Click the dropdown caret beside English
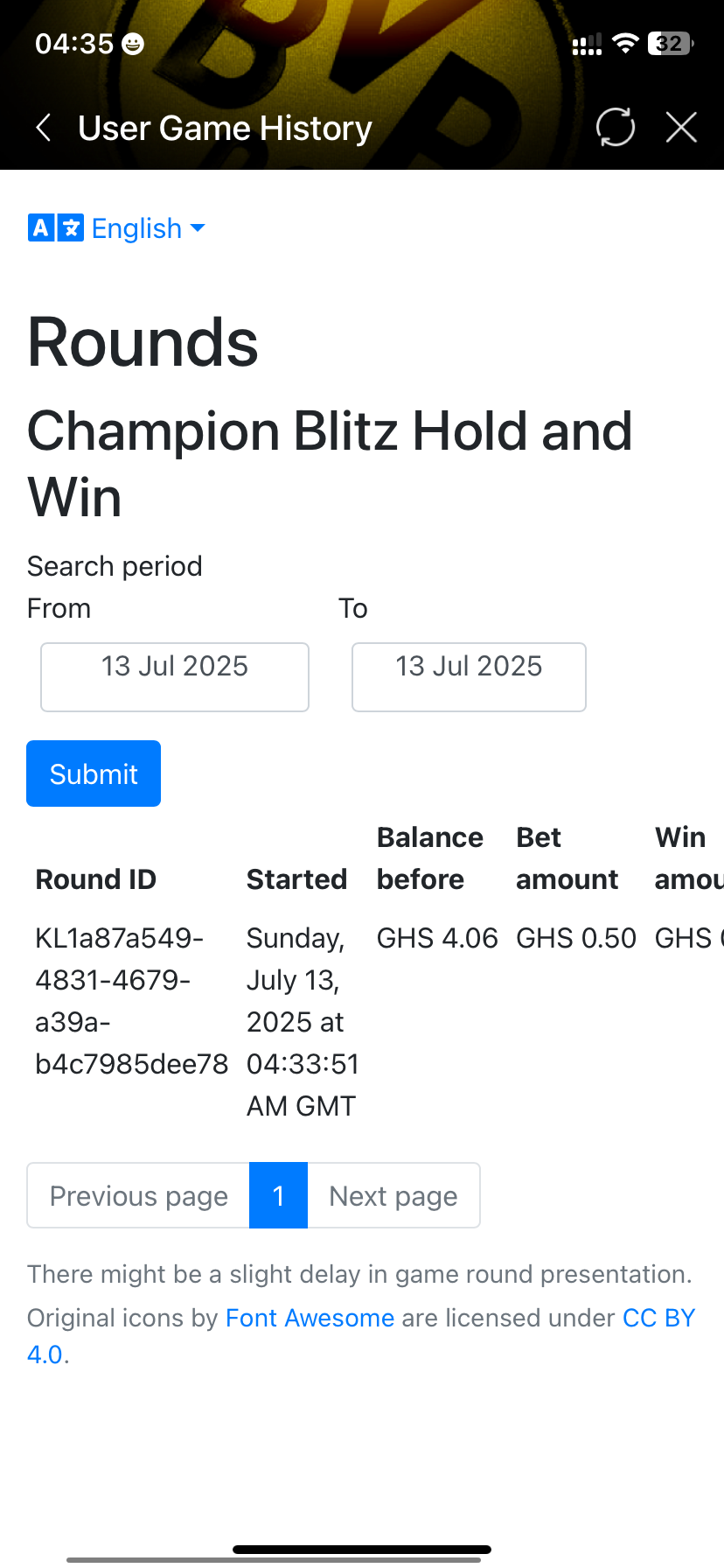Image resolution: width=724 pixels, height=1568 pixels. [x=198, y=228]
